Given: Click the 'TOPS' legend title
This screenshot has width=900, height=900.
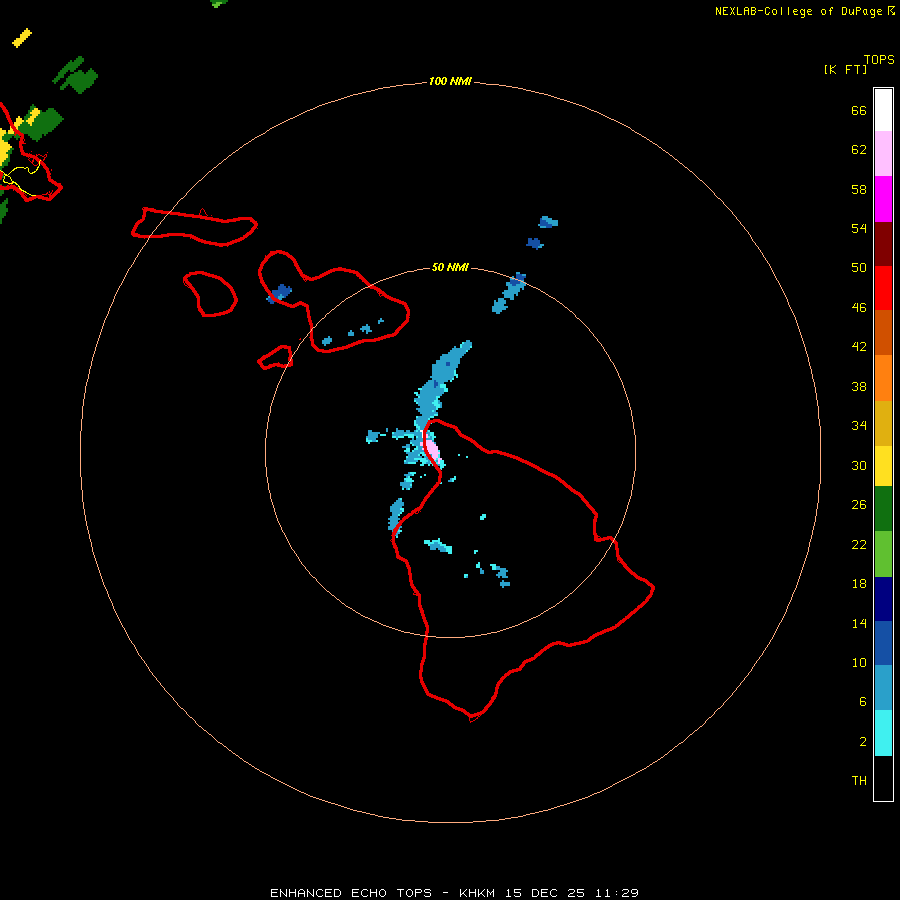Looking at the screenshot, I should pos(879,59).
